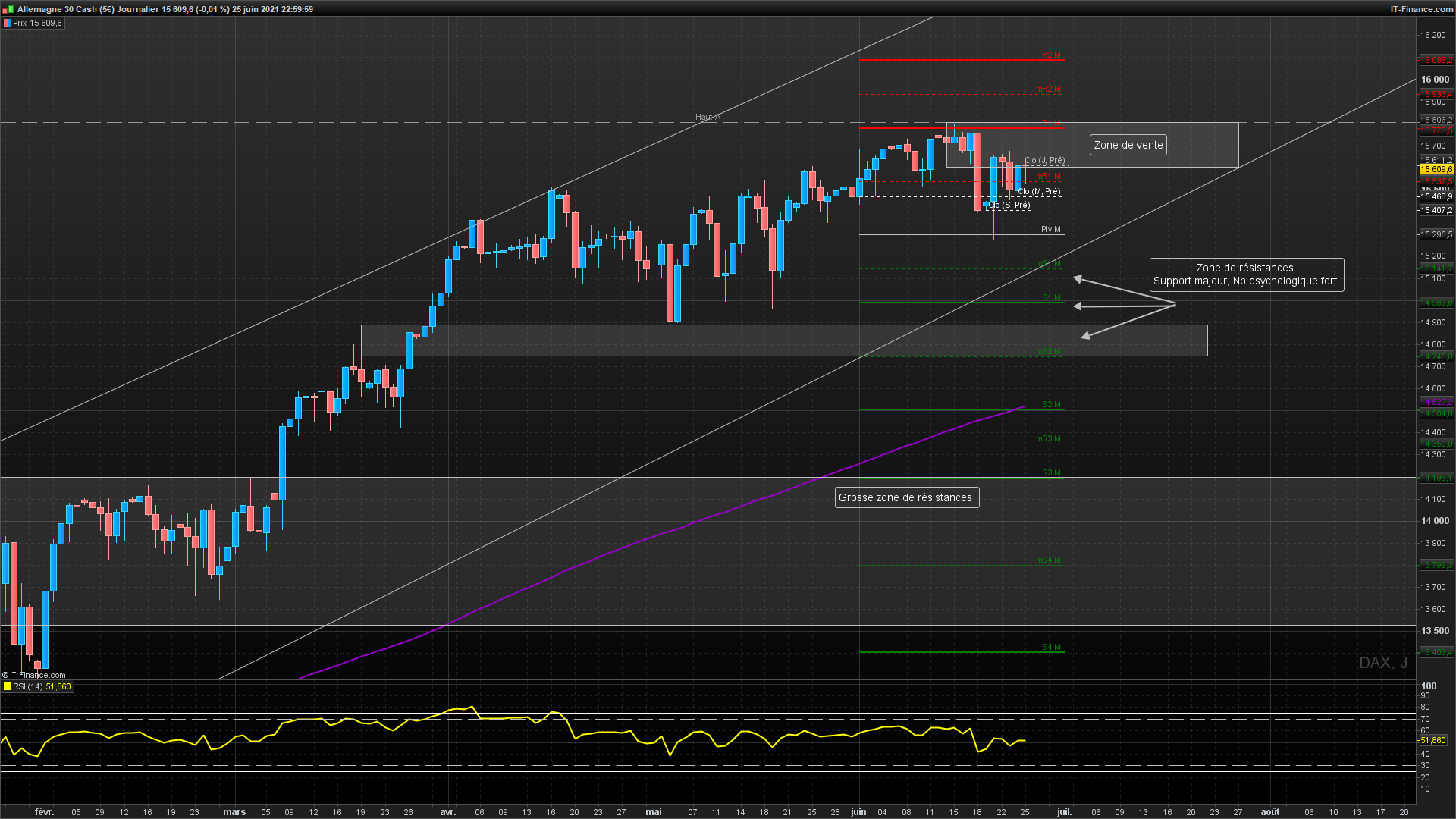The height and width of the screenshot is (819, 1456).
Task: Open the RSI (14) indicator settings label
Action: (28, 687)
